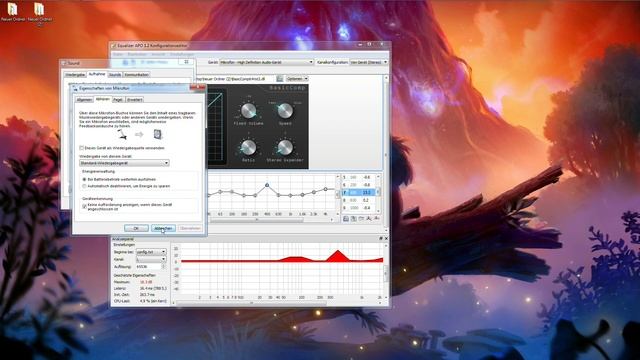Open the Einstellungen menu in Equalizer APO
The image size is (640, 360).
182,54
